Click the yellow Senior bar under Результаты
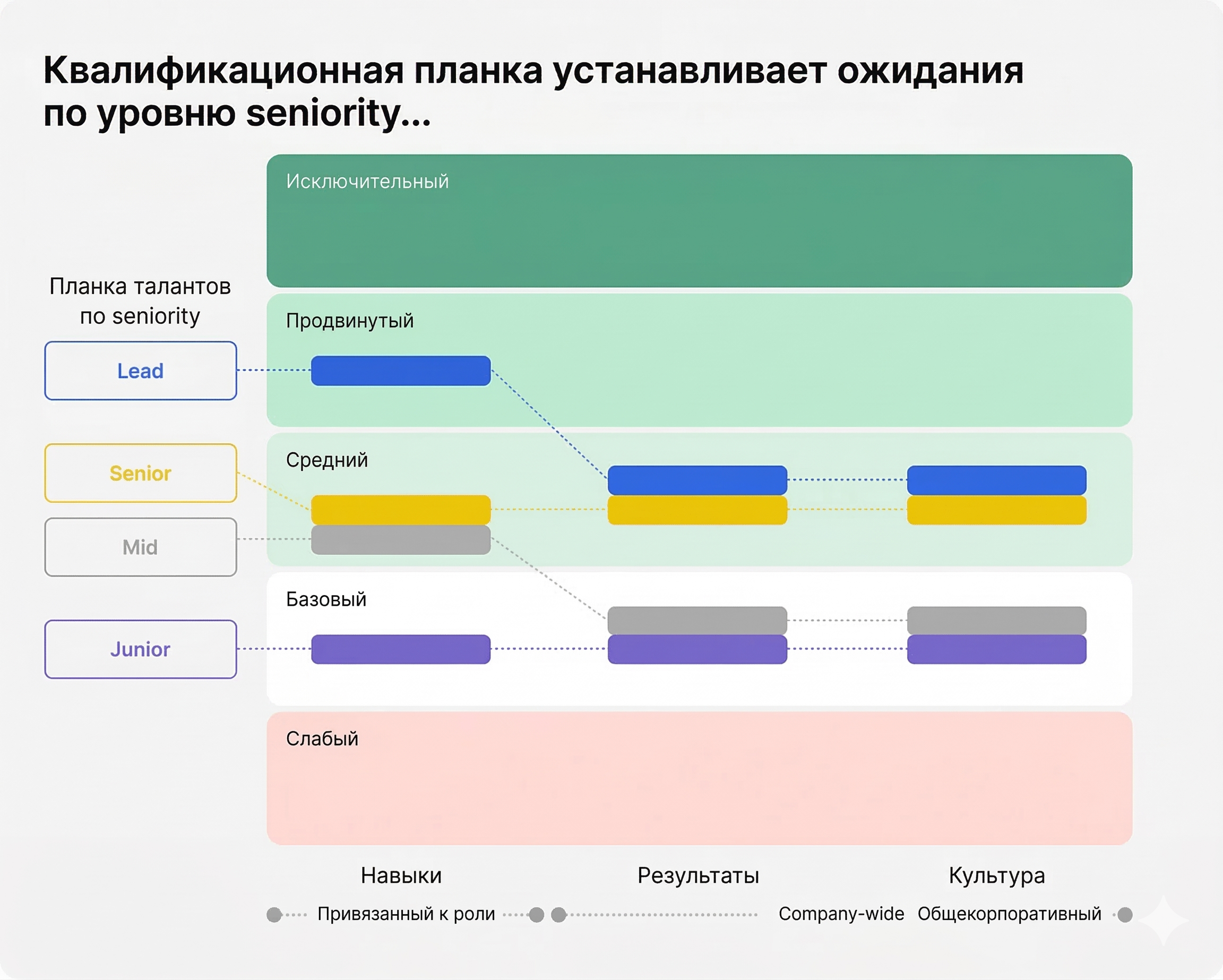Viewport: 1223px width, 980px height. pyautogui.click(x=696, y=510)
